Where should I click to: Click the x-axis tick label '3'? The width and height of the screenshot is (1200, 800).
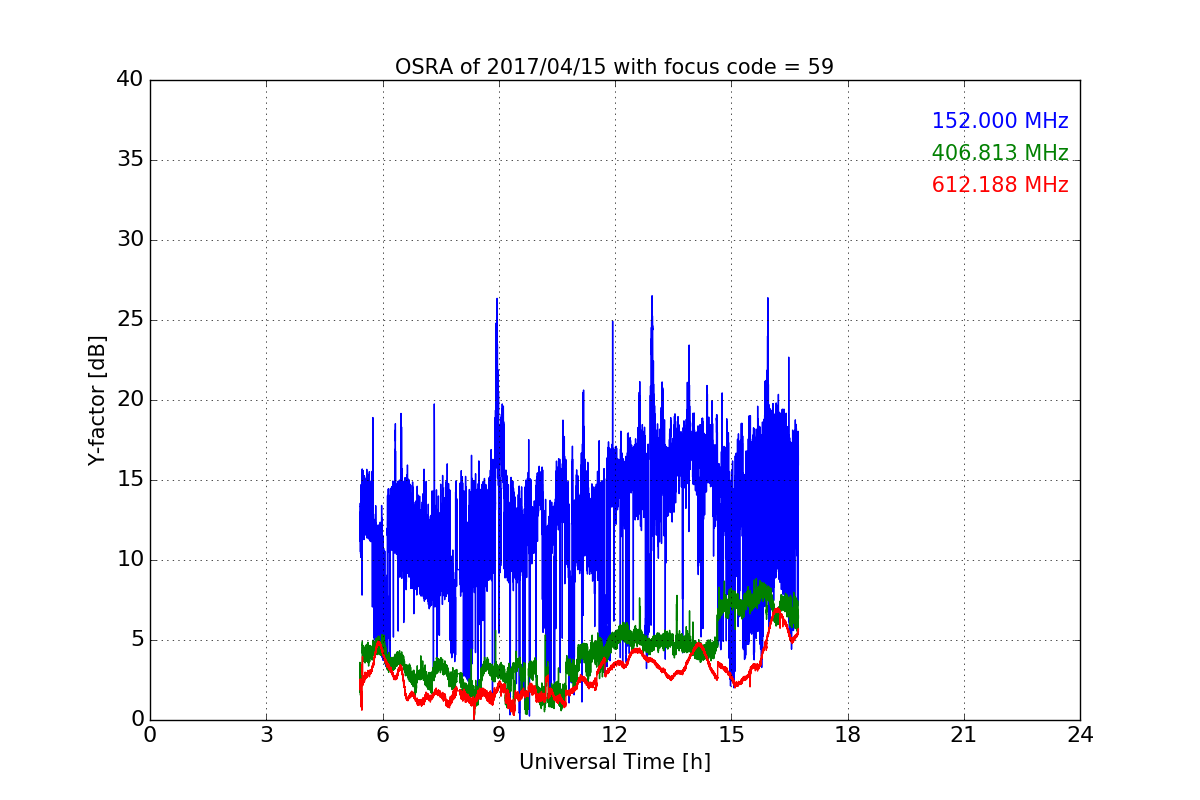(x=266, y=735)
